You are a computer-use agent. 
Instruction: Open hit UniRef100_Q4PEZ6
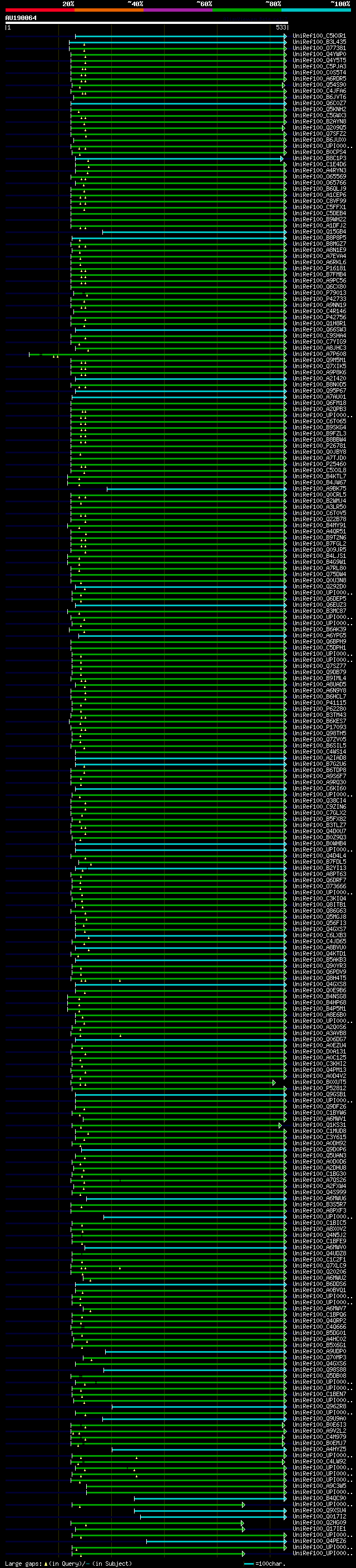point(319,1541)
